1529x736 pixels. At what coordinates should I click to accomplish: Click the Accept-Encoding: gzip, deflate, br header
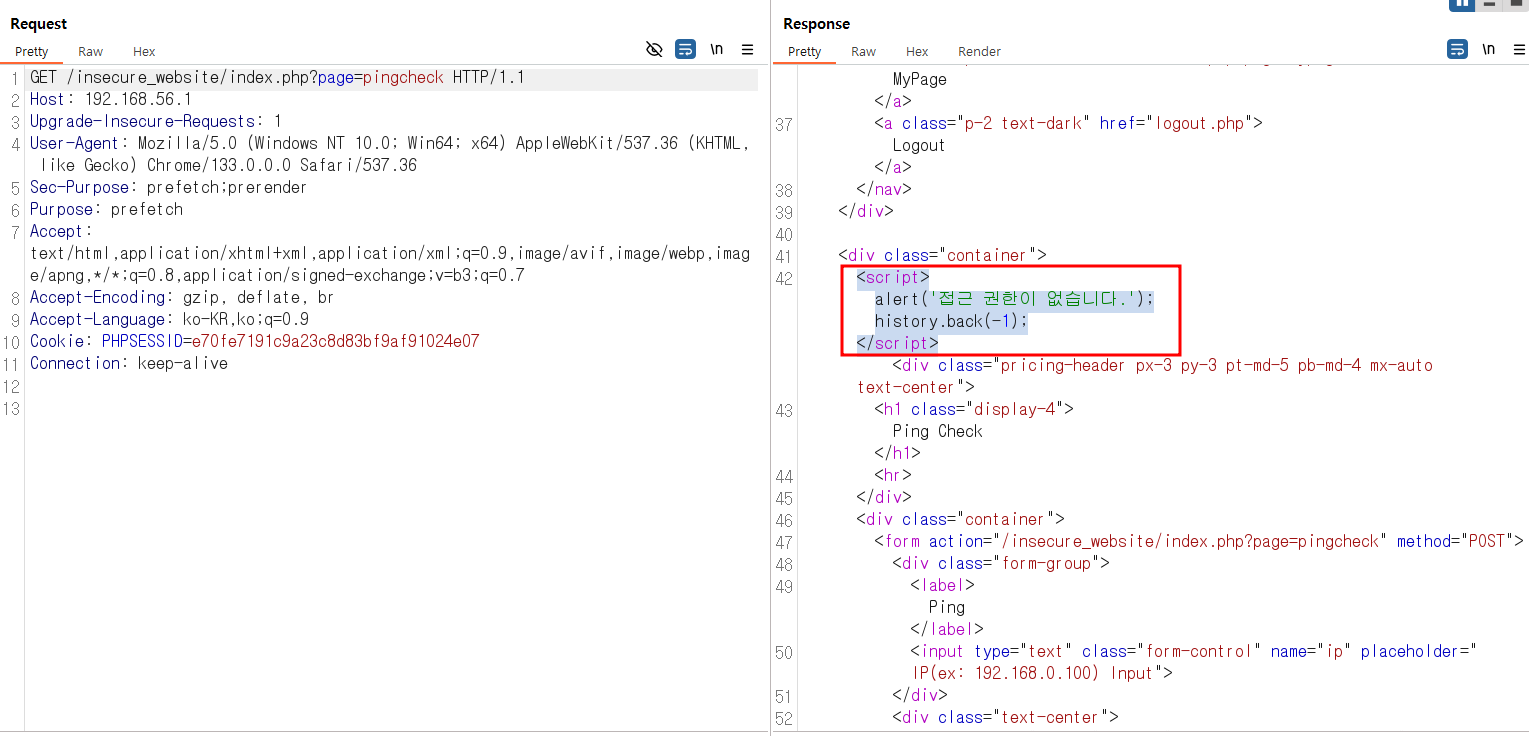click(x=182, y=297)
